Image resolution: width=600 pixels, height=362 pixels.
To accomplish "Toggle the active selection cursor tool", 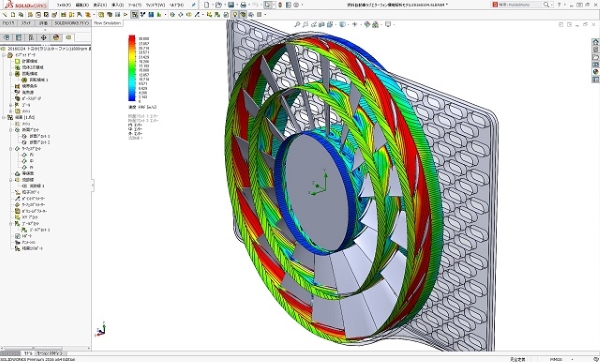I will click(x=268, y=5).
